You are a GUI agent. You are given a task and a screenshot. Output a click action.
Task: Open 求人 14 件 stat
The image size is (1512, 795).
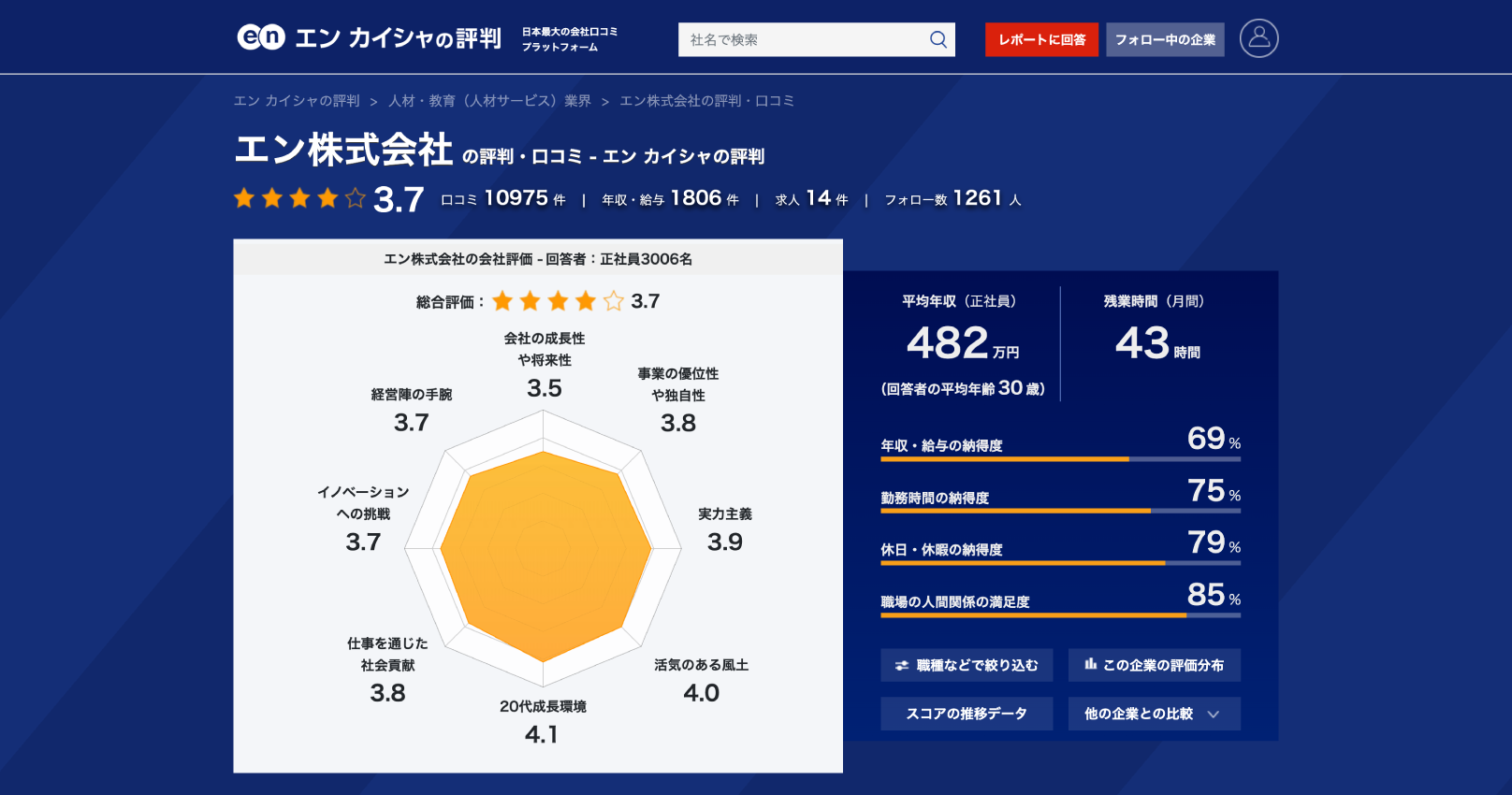point(811,198)
